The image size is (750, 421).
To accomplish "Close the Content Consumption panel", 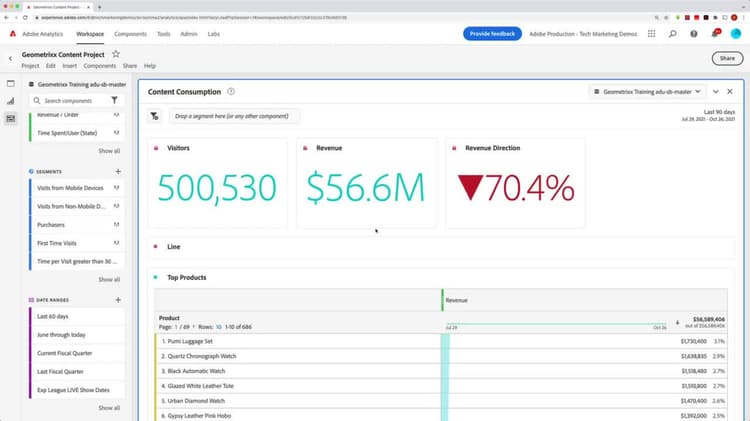I will [x=730, y=91].
